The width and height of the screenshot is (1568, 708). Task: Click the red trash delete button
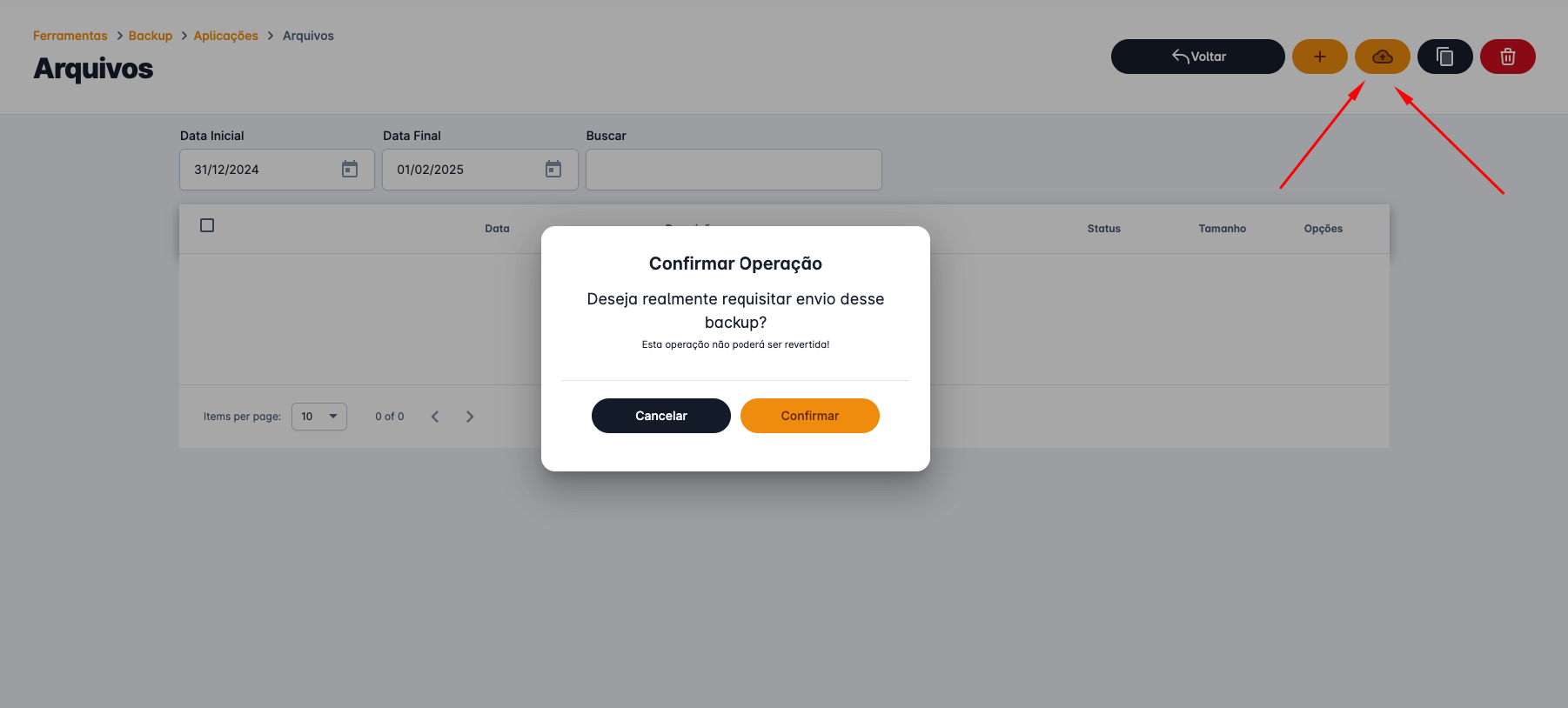pos(1507,57)
